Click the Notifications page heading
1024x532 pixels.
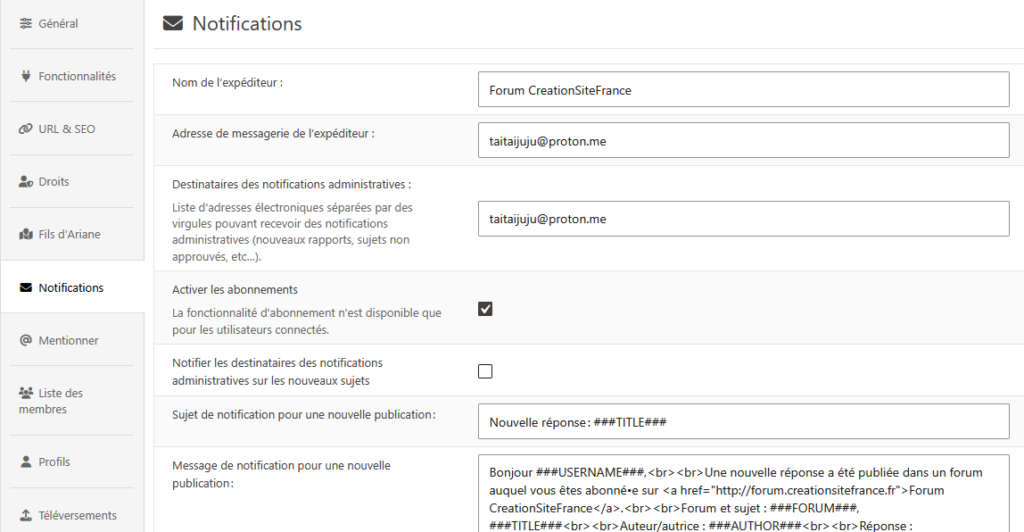coord(247,23)
